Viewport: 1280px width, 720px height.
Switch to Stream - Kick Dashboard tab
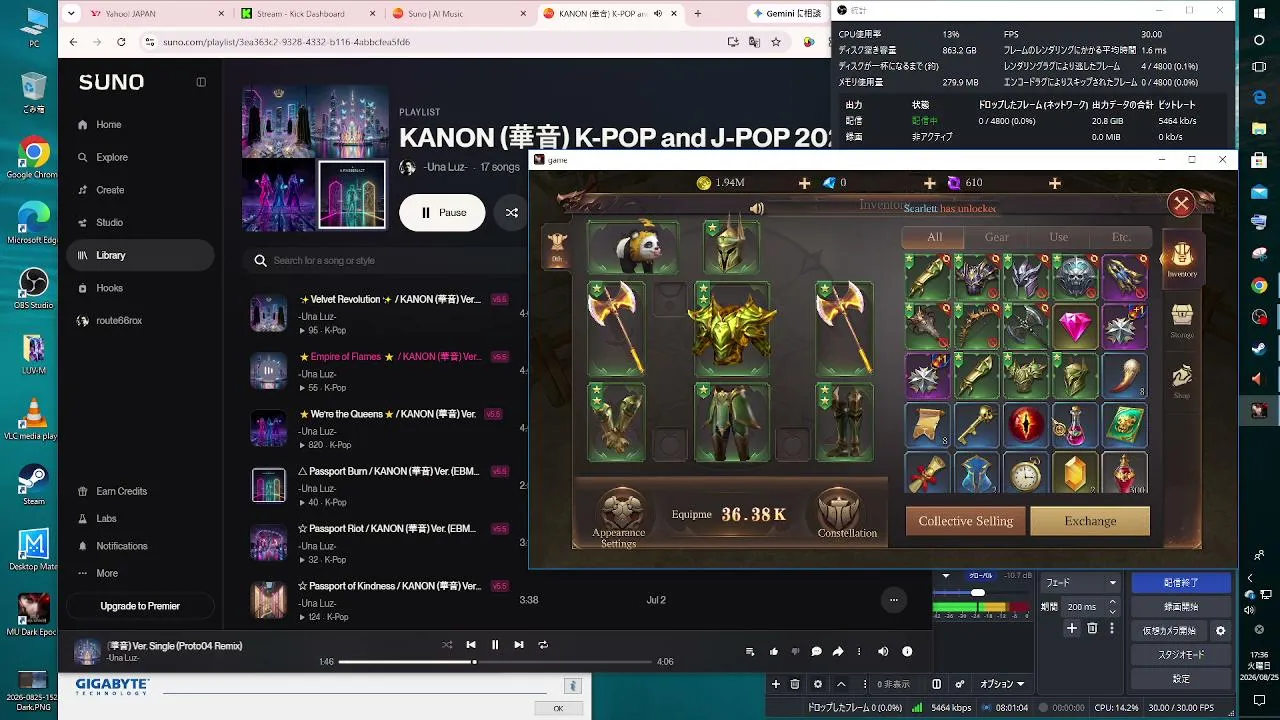[307, 14]
